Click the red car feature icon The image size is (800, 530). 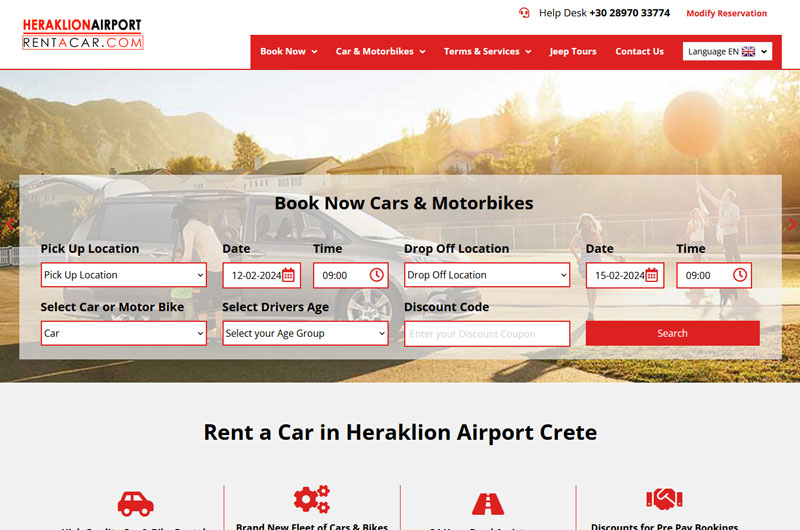click(135, 503)
